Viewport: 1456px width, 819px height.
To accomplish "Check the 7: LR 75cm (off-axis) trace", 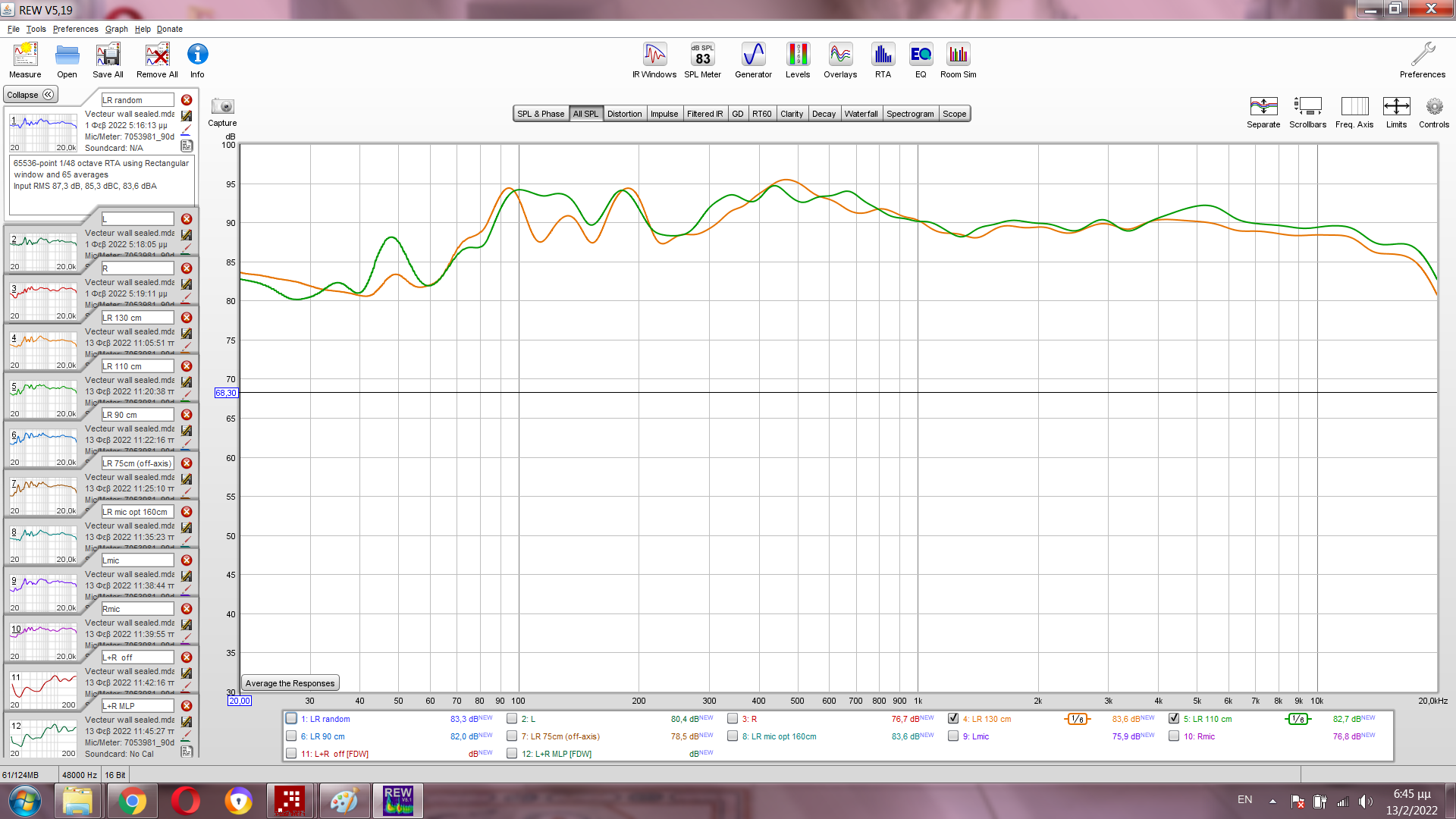I will pos(512,736).
